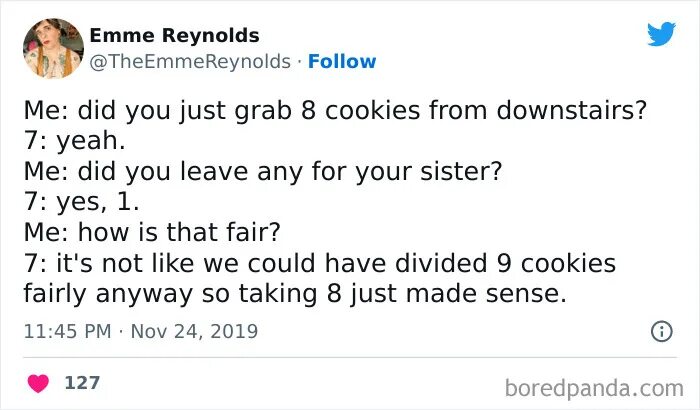Click the Nov 24, 2019 date
The height and width of the screenshot is (410, 700).
pos(193,331)
